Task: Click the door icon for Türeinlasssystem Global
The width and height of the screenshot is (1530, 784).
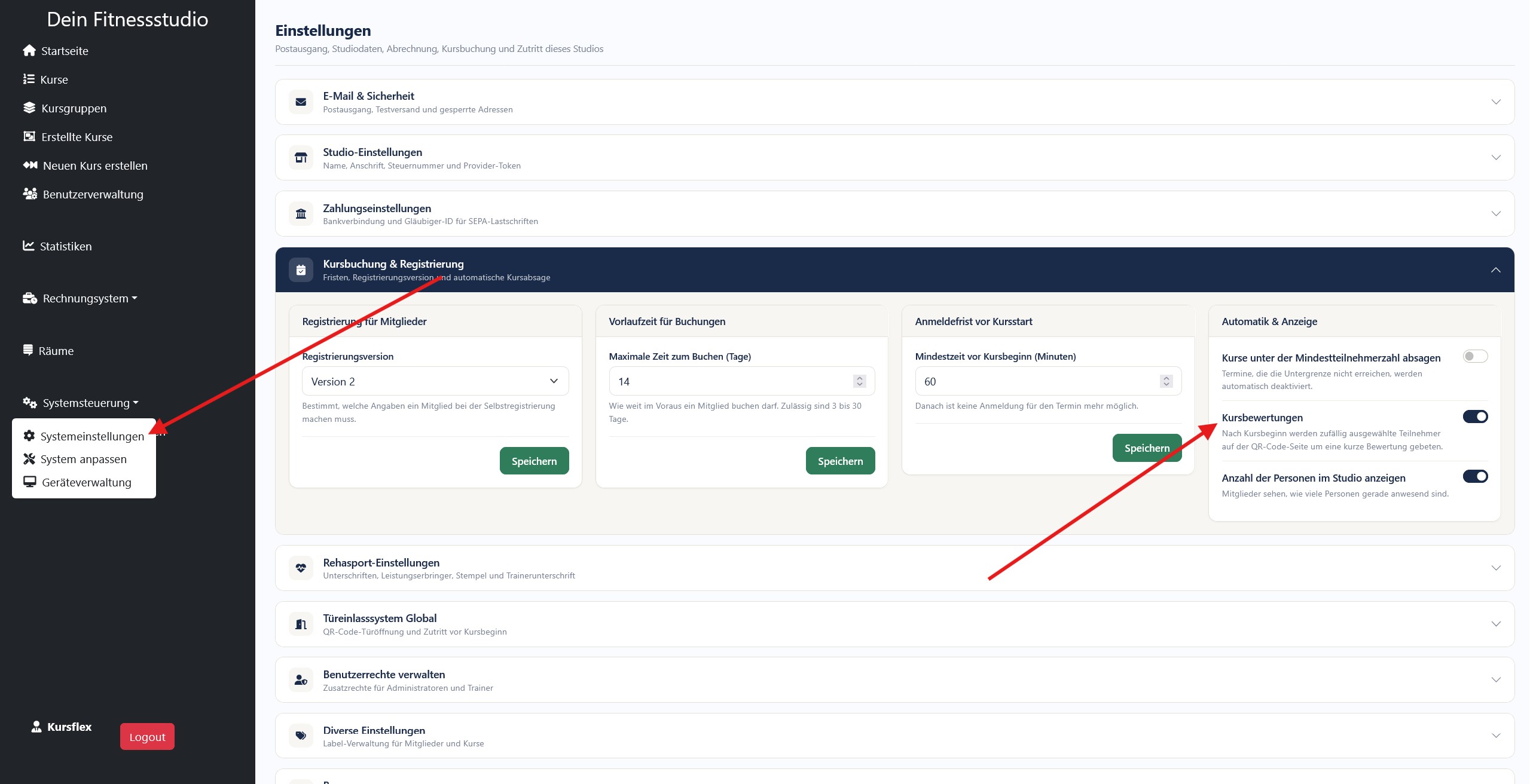Action: coord(301,624)
